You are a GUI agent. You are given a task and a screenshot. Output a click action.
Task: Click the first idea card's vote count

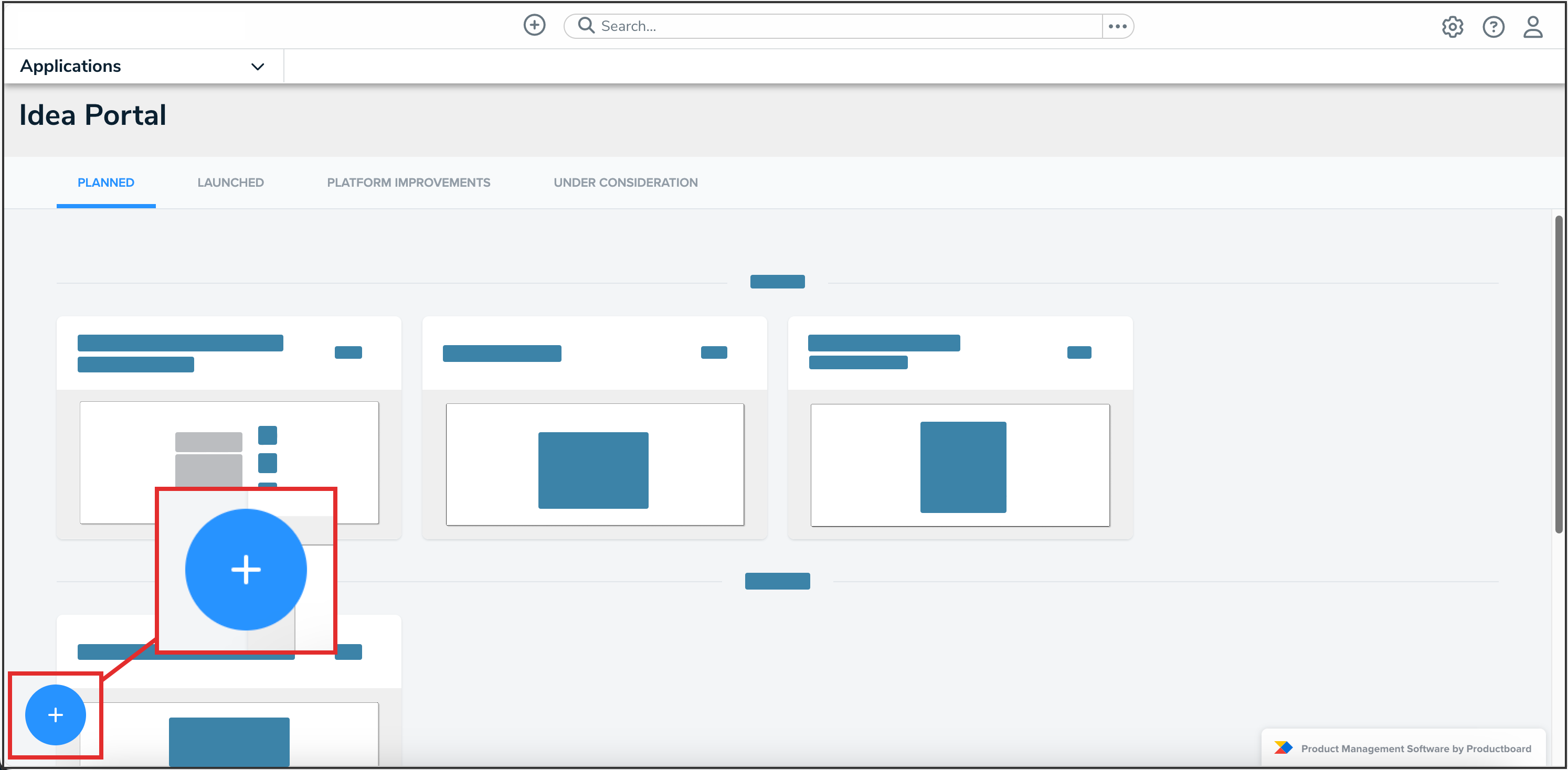348,352
